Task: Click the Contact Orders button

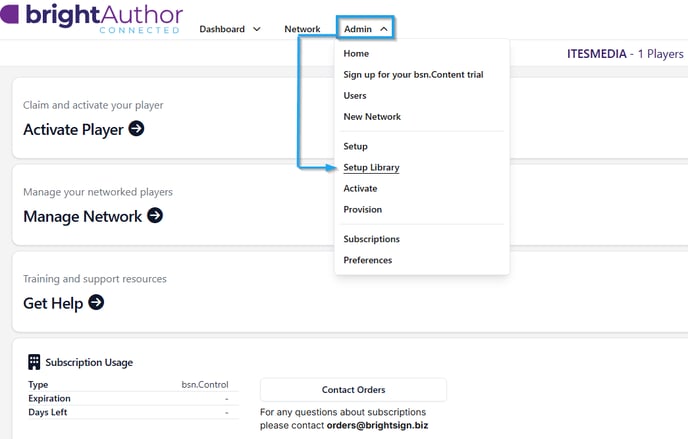Action: point(353,389)
